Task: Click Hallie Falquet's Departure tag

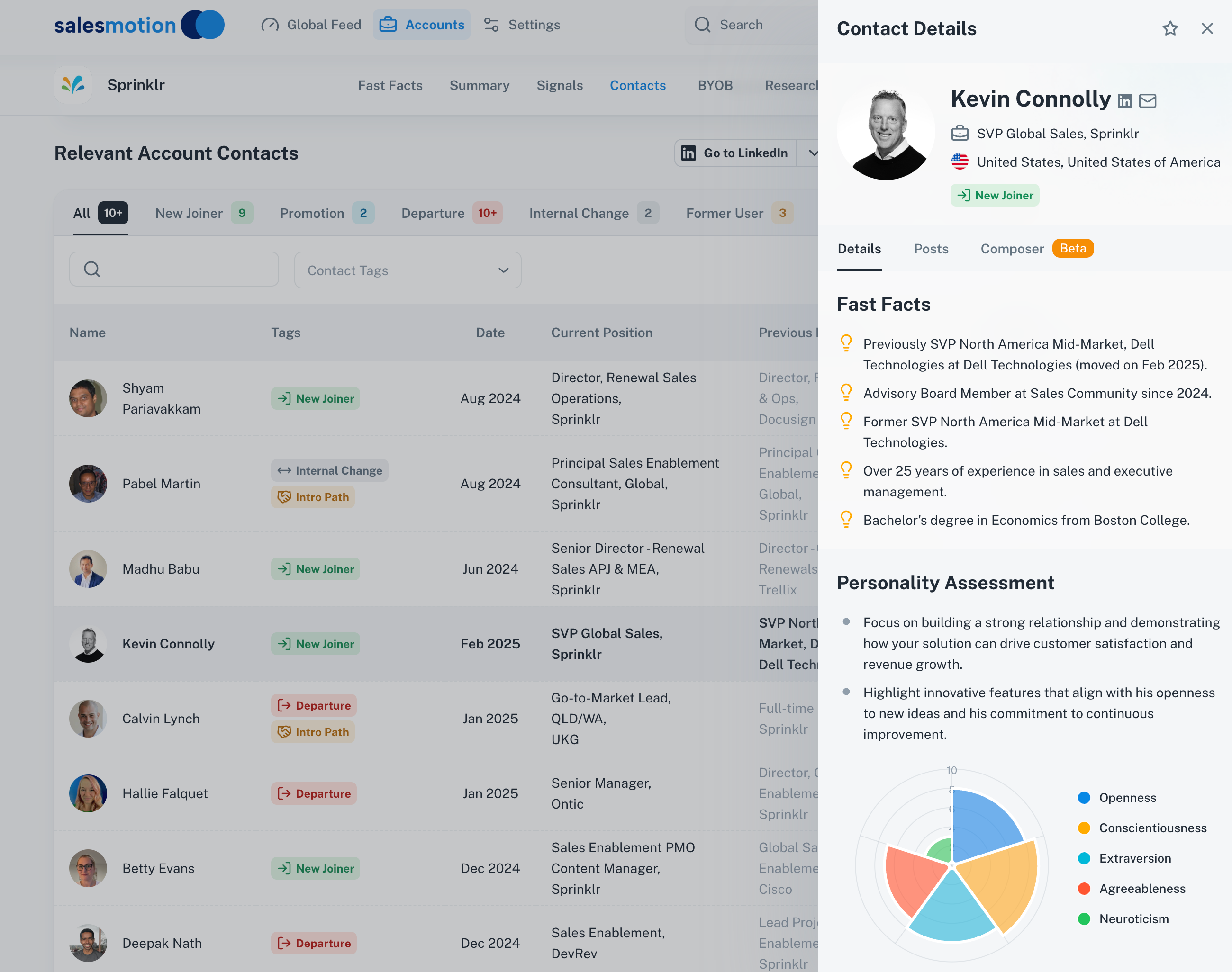Action: tap(314, 793)
